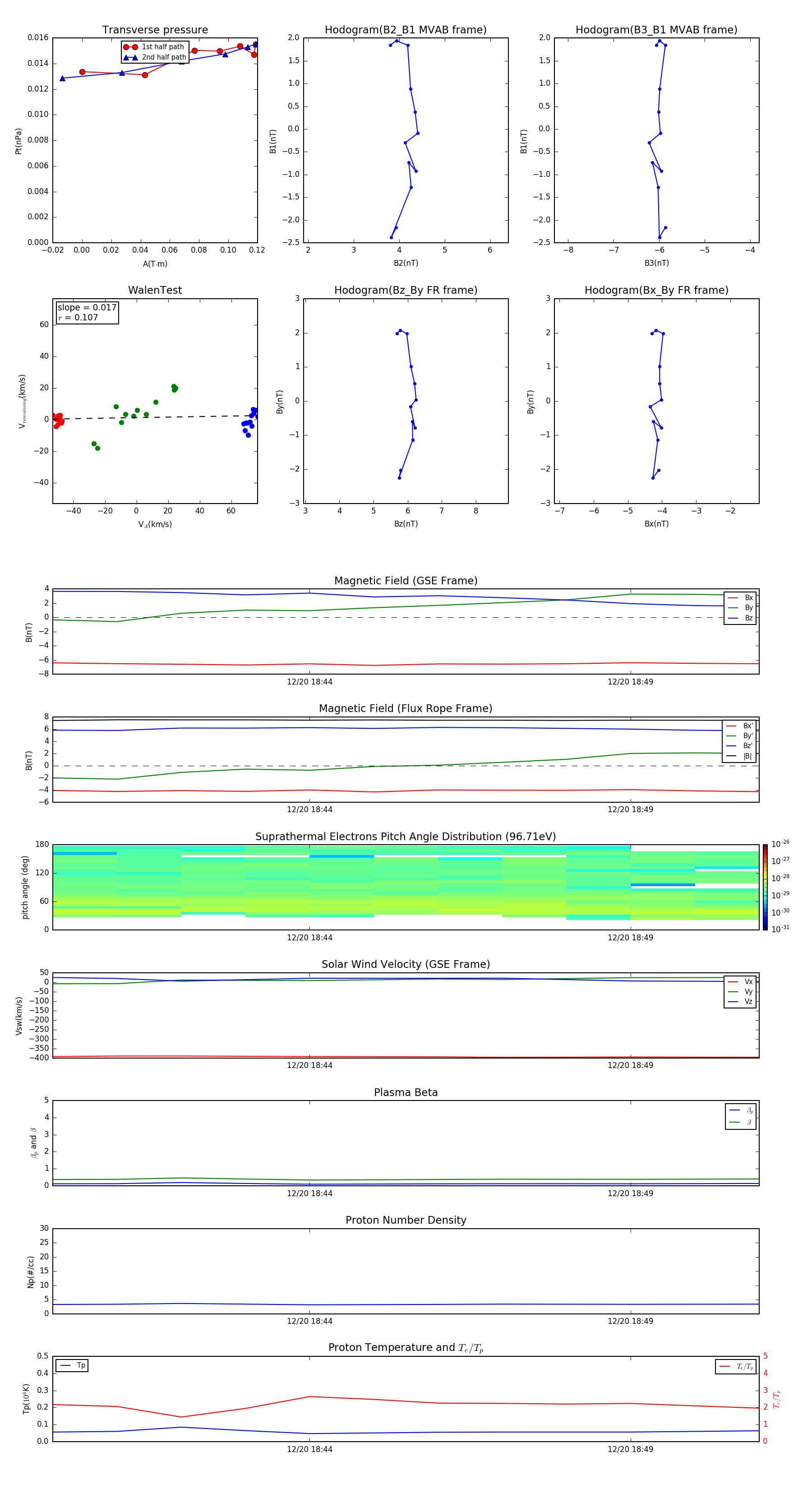
Task: Click the 'Proton Number Density' title
Action: pyautogui.click(x=406, y=1220)
